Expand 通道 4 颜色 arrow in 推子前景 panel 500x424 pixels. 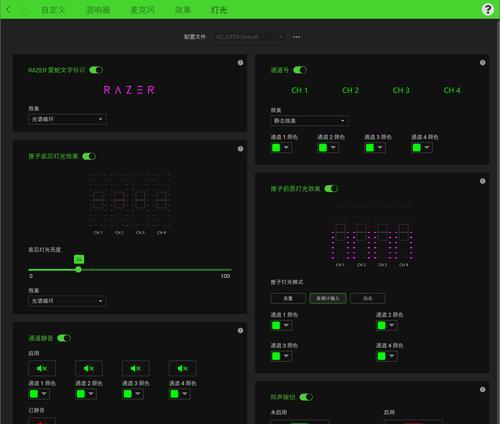pos(392,356)
